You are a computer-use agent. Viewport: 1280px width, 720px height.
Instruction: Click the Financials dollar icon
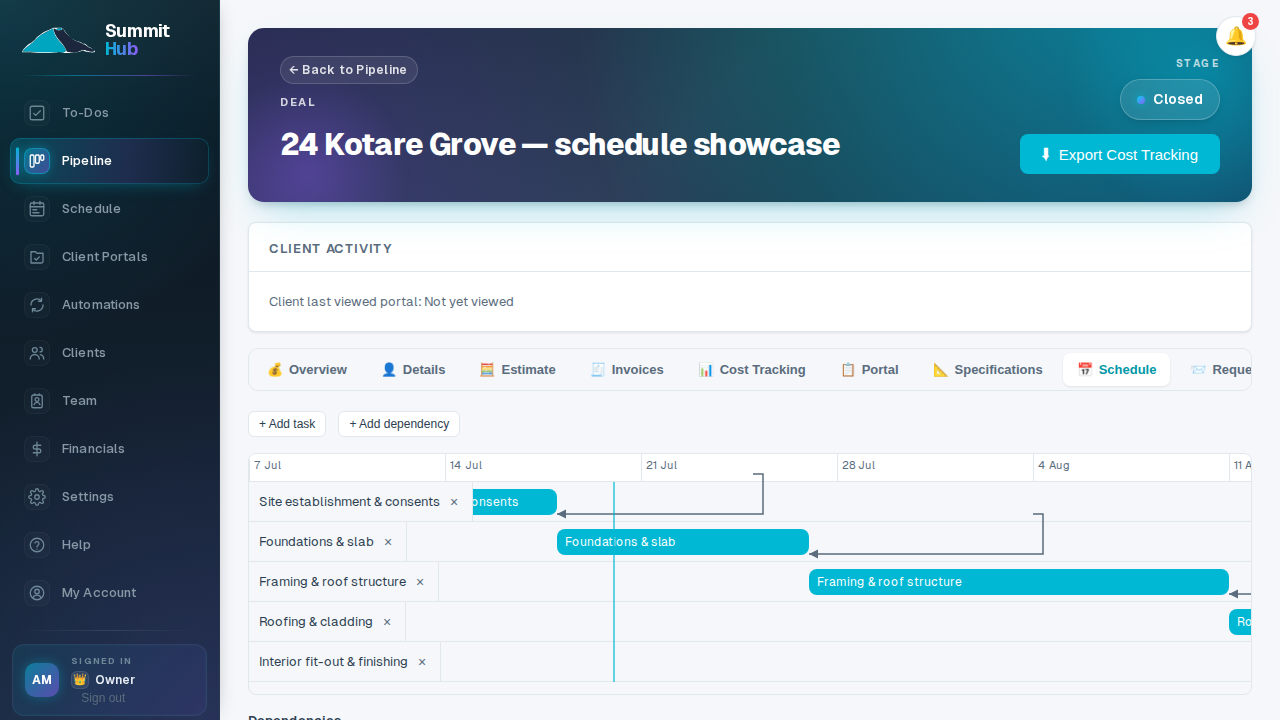click(x=37, y=449)
